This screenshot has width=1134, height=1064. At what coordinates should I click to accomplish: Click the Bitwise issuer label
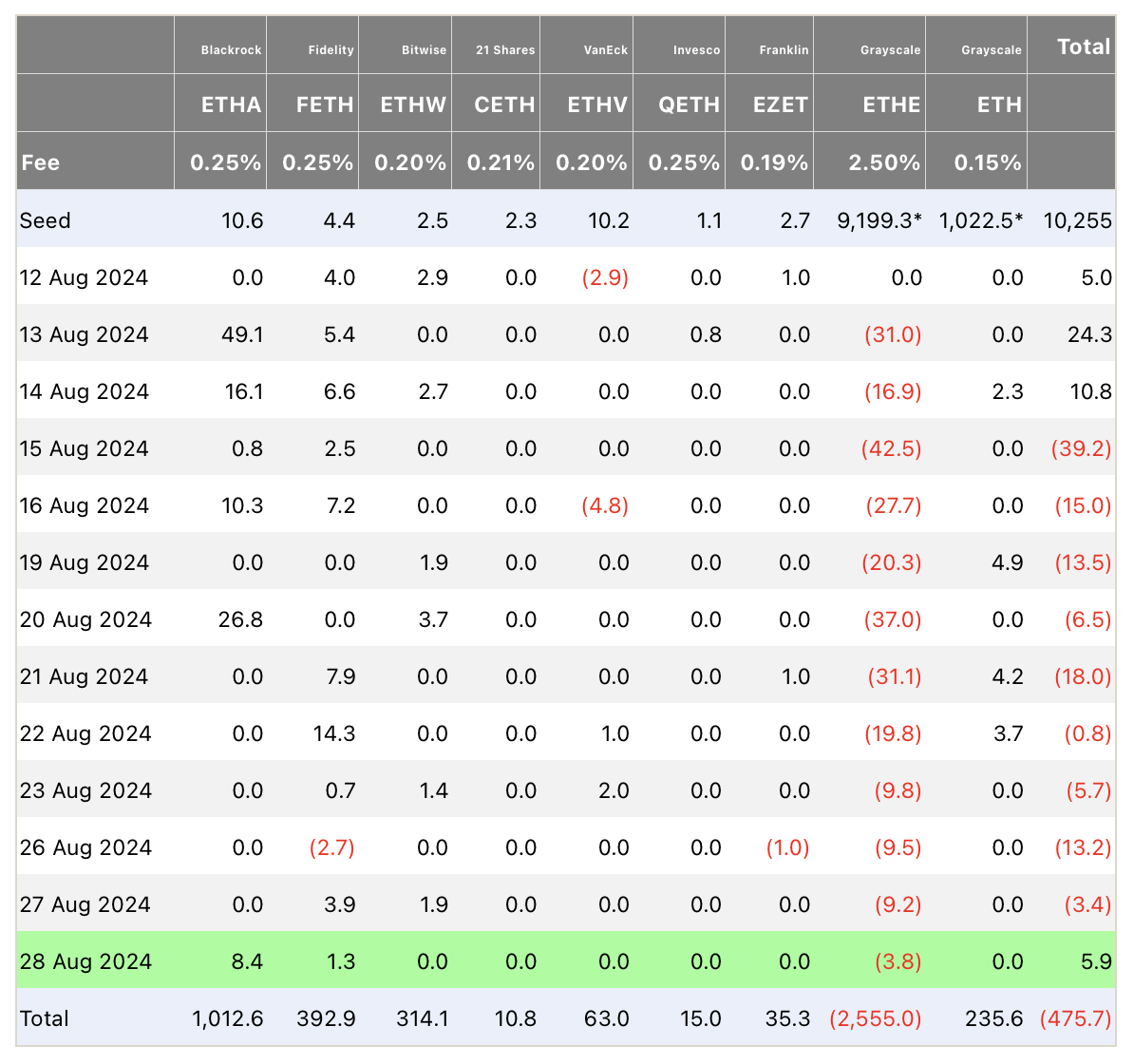click(x=425, y=50)
